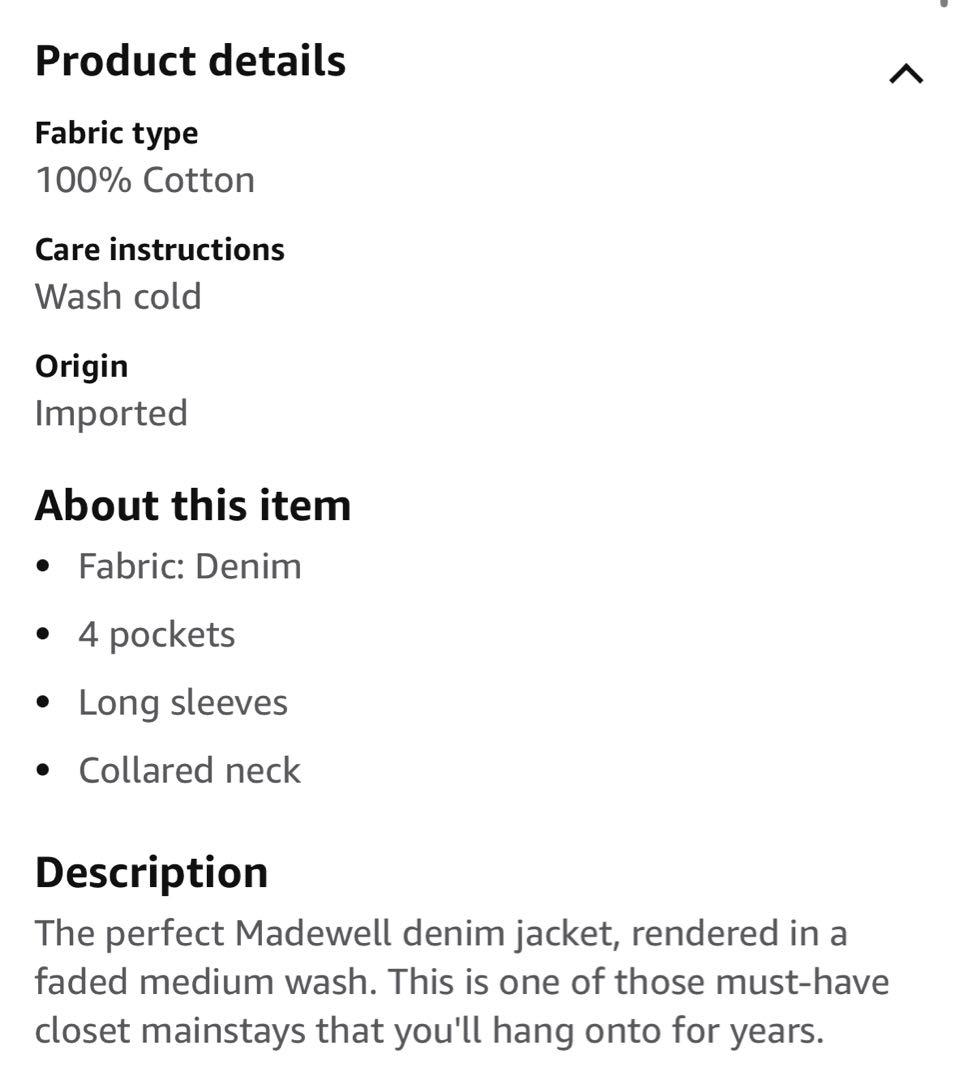Select the Care instructions label
The height and width of the screenshot is (1080, 956).
point(159,249)
